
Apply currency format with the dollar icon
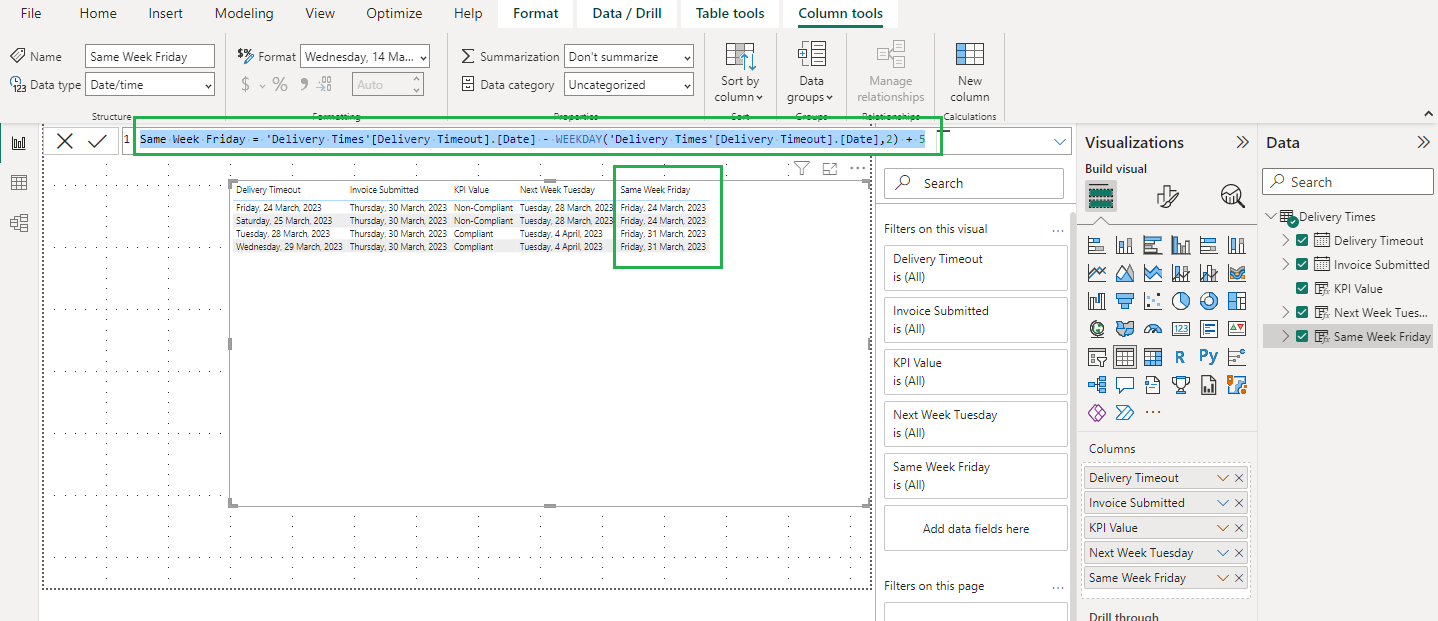tap(245, 85)
